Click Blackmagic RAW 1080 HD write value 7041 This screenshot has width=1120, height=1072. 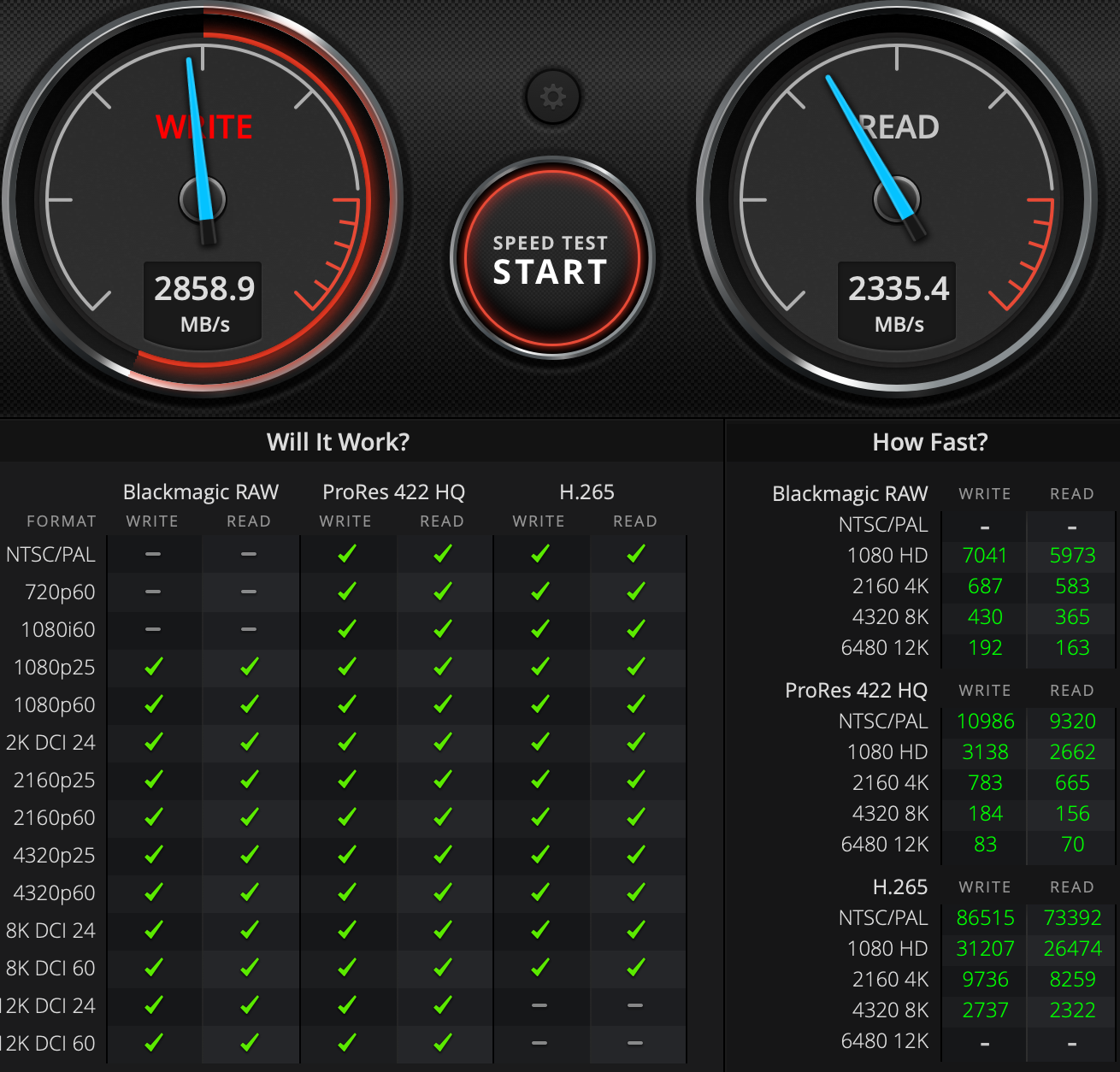[x=985, y=556]
